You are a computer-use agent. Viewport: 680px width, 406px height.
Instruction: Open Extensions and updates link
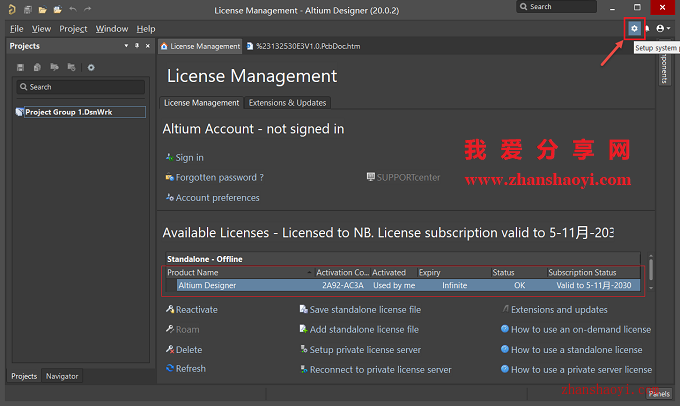[555, 310]
